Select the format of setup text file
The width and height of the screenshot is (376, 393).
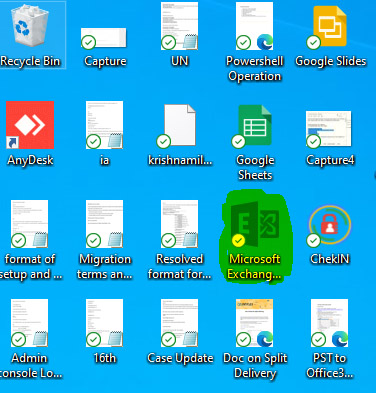29,224
